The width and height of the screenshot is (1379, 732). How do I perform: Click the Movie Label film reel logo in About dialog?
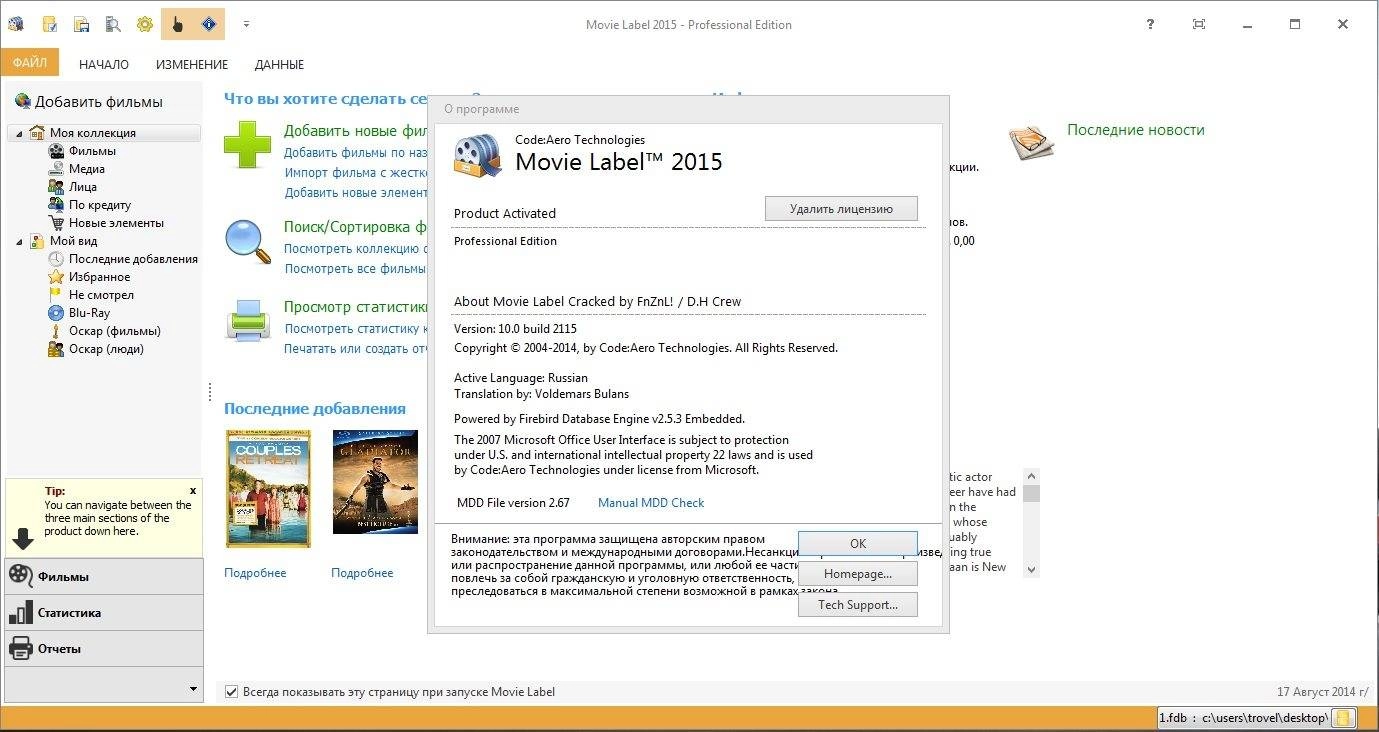click(477, 155)
